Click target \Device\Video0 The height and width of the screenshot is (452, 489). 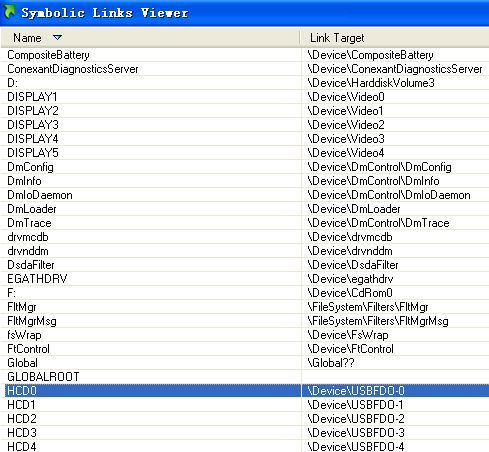click(x=346, y=97)
